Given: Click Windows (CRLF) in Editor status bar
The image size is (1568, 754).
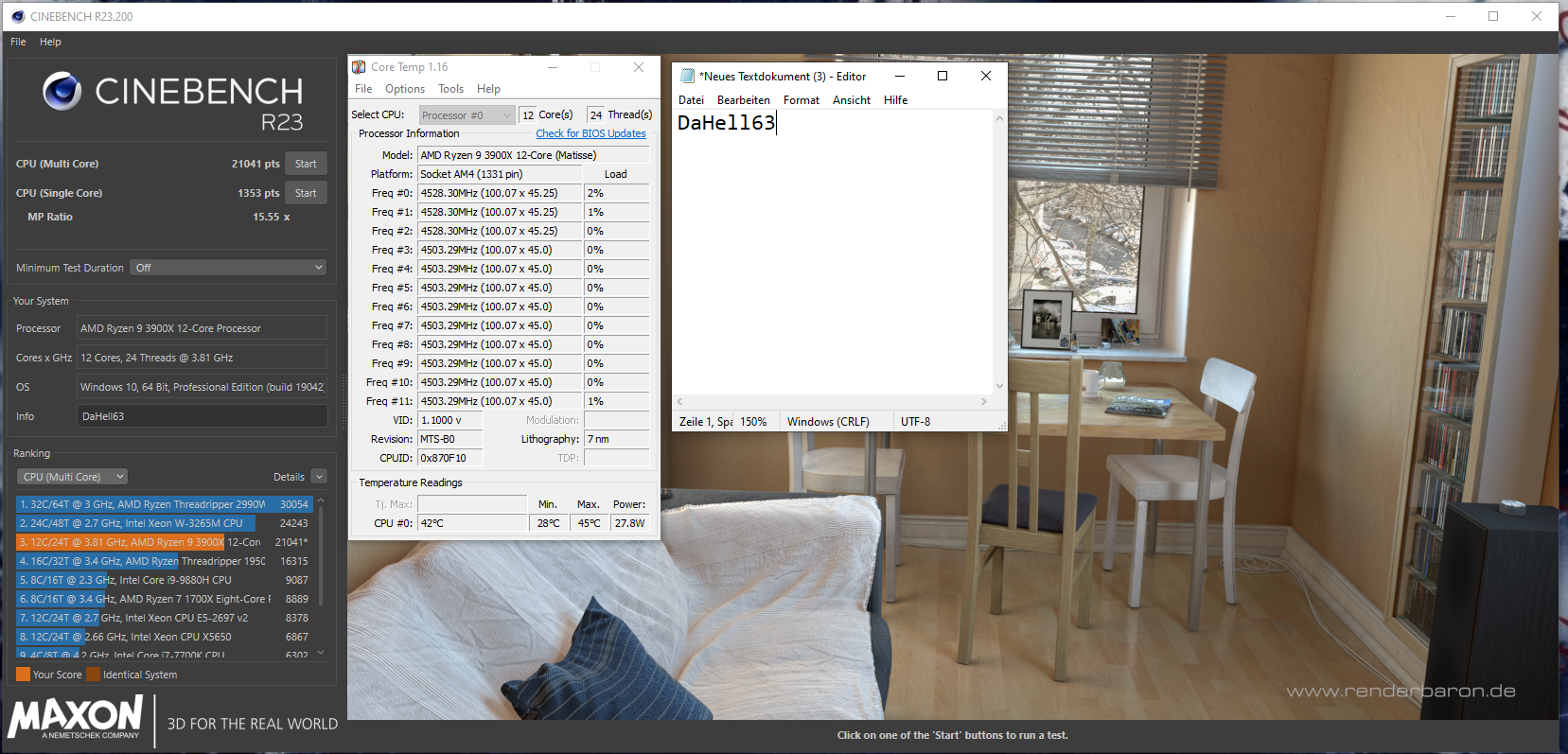Looking at the screenshot, I should pos(828,422).
